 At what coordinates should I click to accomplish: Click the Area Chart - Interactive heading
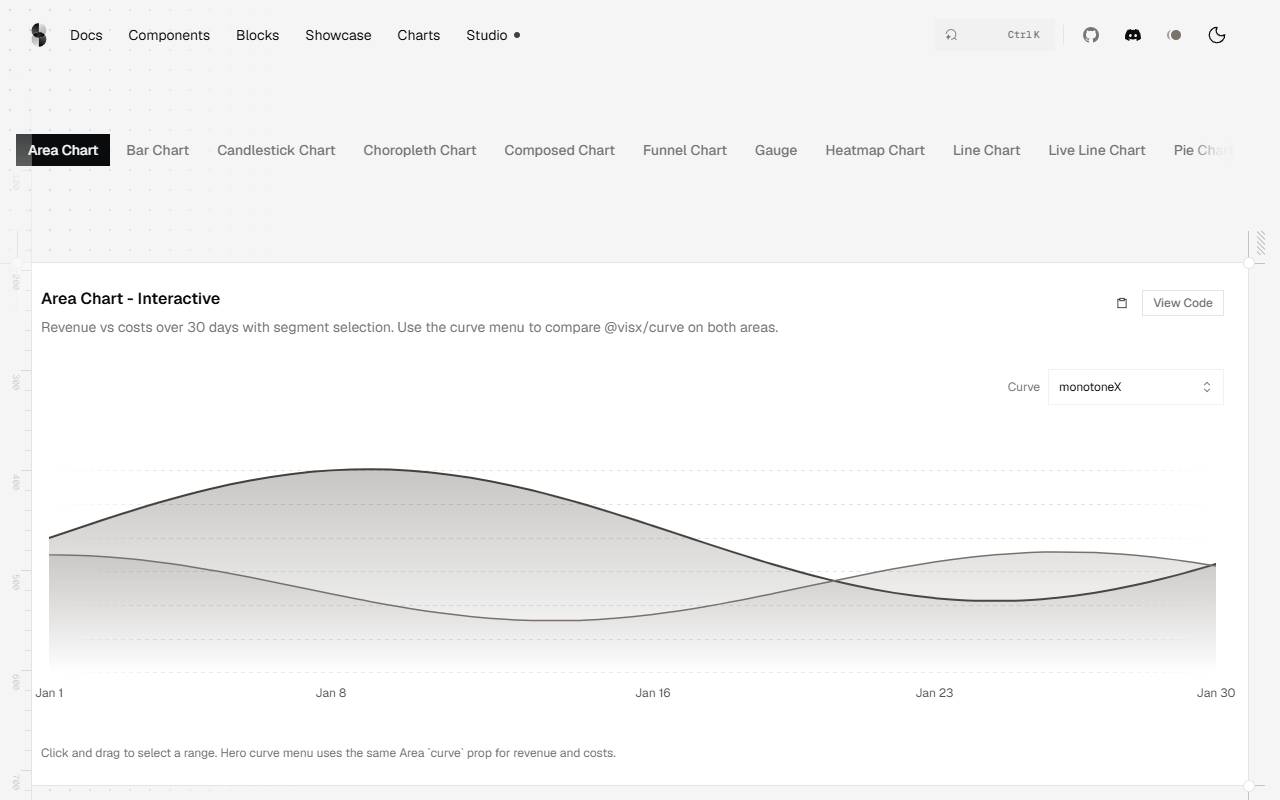click(x=130, y=298)
